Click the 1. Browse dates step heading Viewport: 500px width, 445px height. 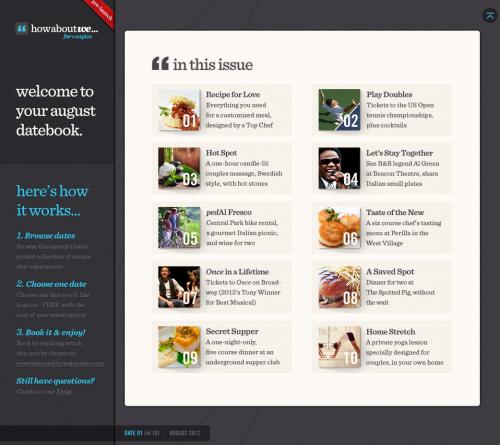click(x=46, y=236)
